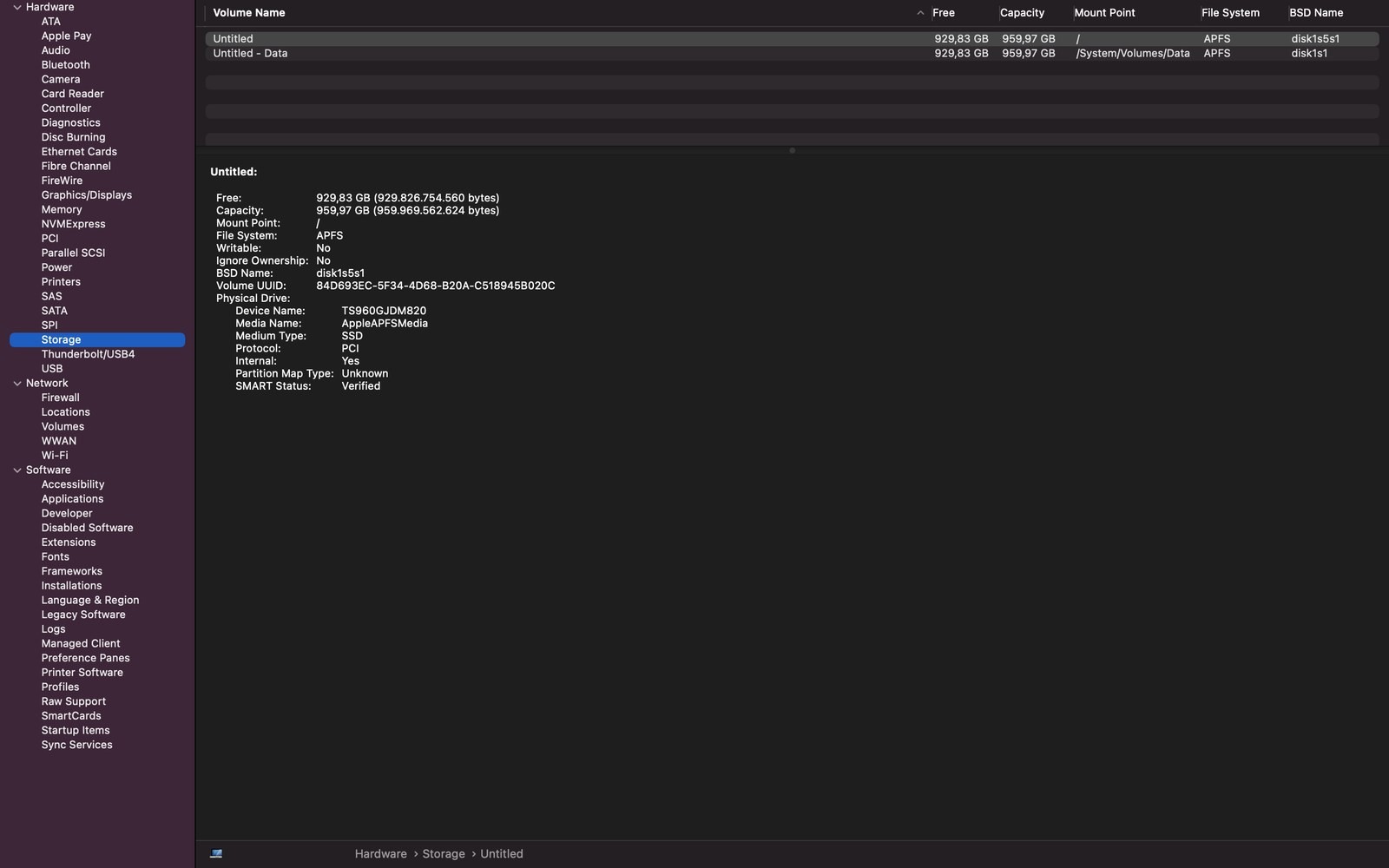Click the split-pane divider handle dot
The width and height of the screenshot is (1389, 868).
click(792, 150)
